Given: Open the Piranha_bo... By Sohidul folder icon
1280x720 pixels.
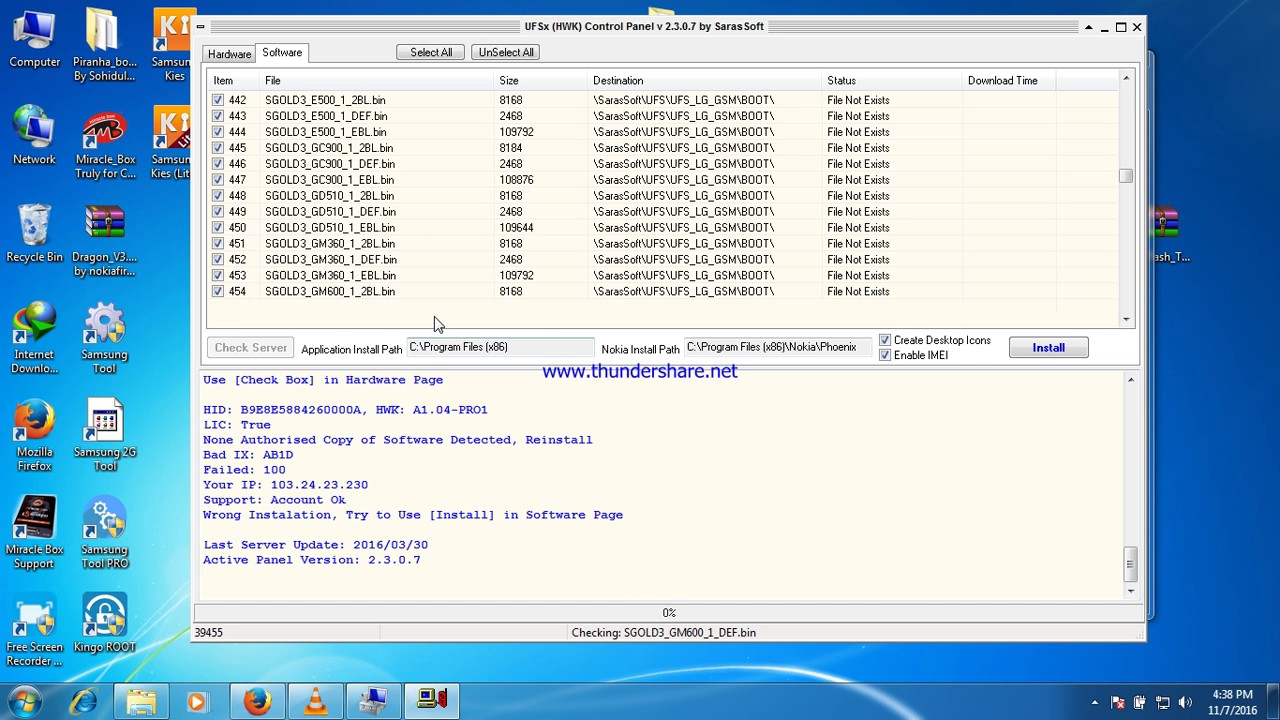Looking at the screenshot, I should point(104,47).
